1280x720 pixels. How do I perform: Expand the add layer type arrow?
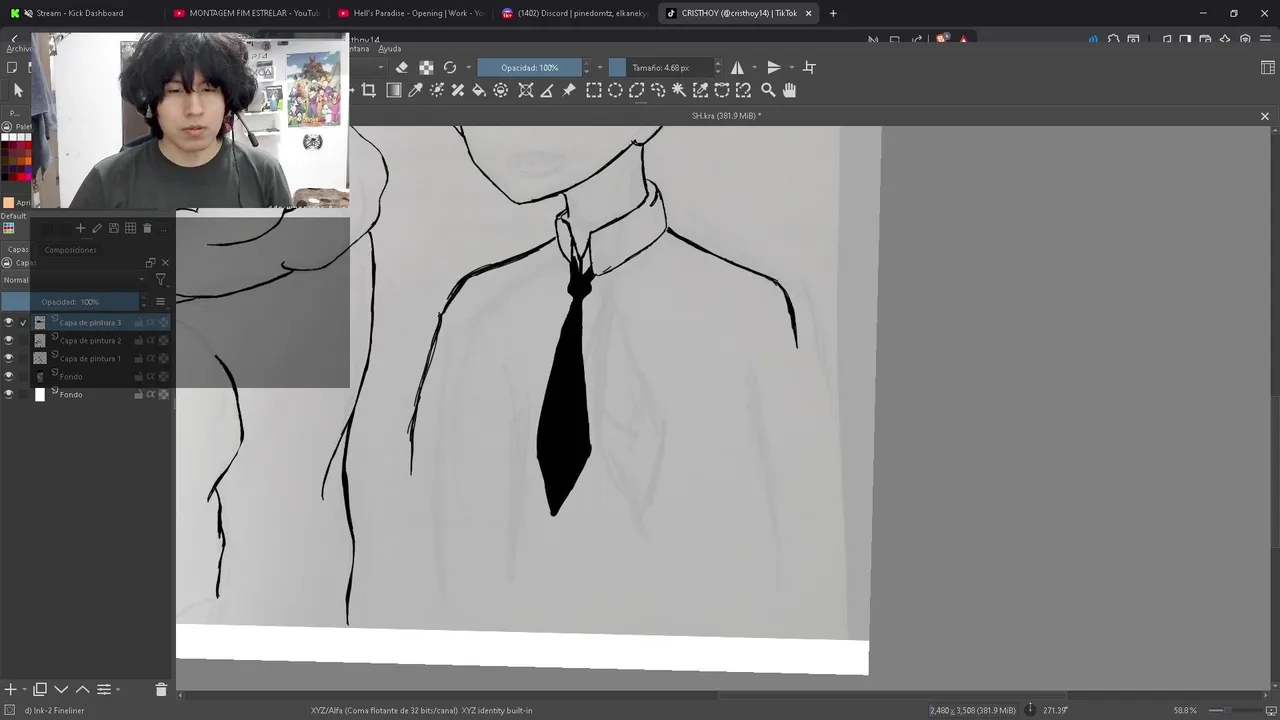point(24,689)
